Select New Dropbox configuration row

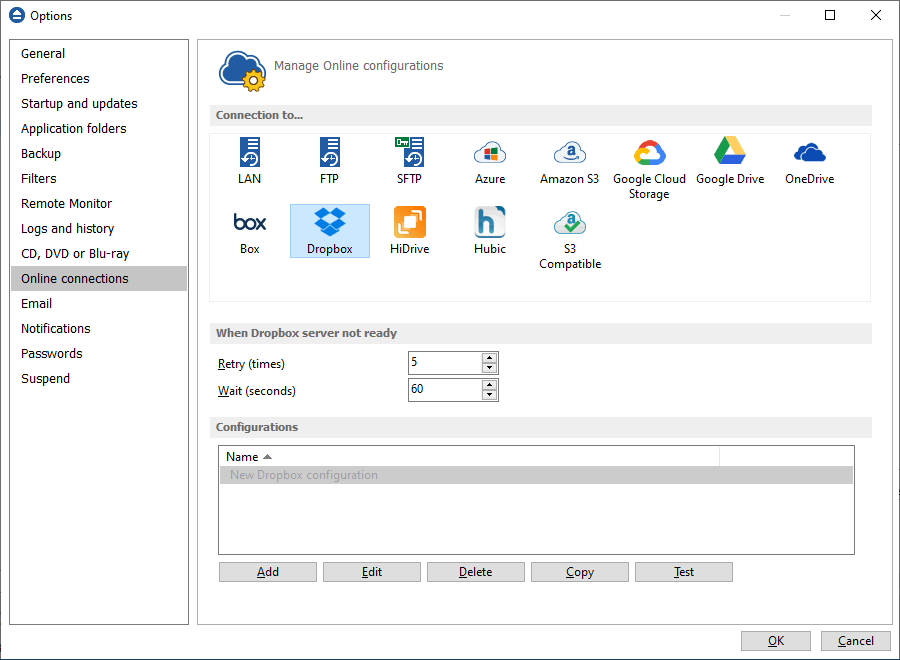tap(536, 475)
